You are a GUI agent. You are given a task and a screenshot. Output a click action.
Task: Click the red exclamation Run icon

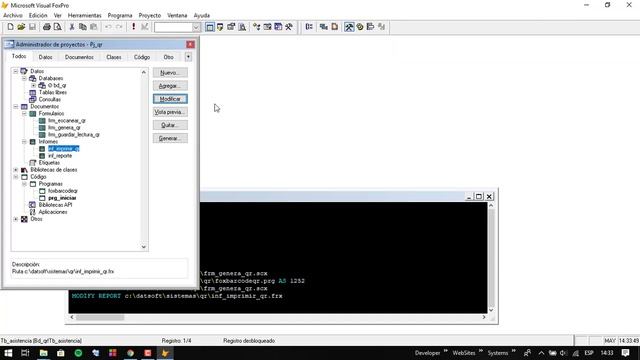click(133, 27)
